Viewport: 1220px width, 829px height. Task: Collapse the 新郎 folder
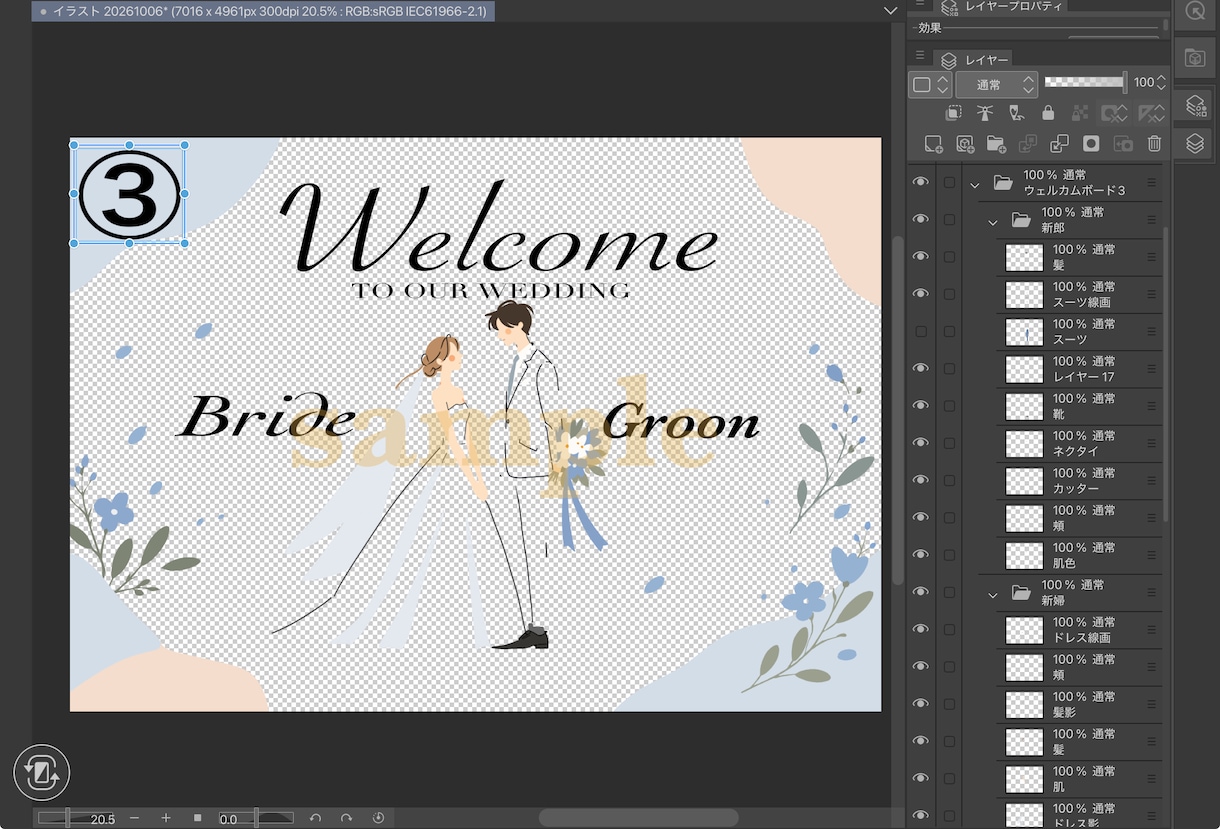[993, 220]
